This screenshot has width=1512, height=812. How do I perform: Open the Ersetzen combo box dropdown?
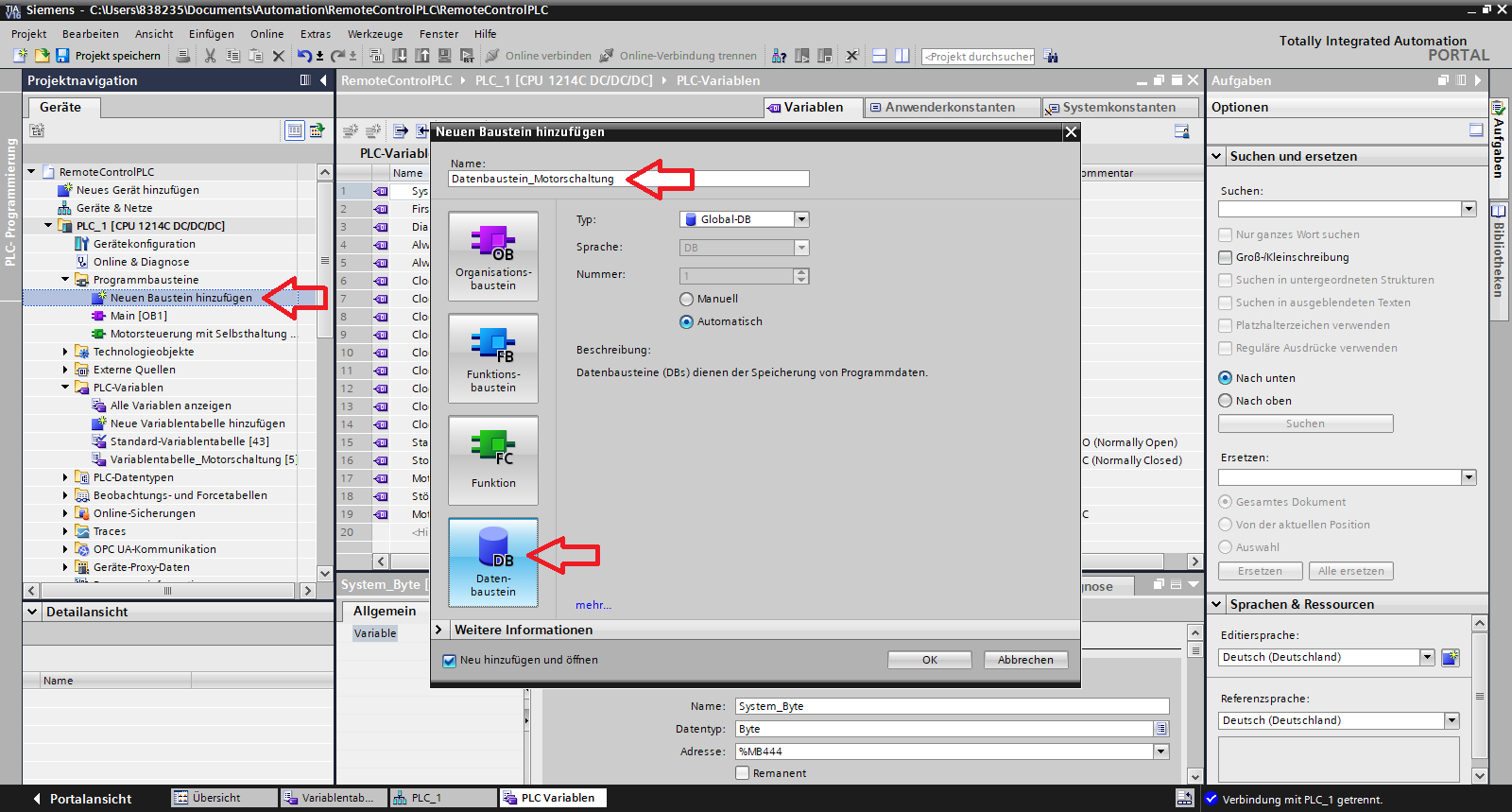(x=1469, y=477)
